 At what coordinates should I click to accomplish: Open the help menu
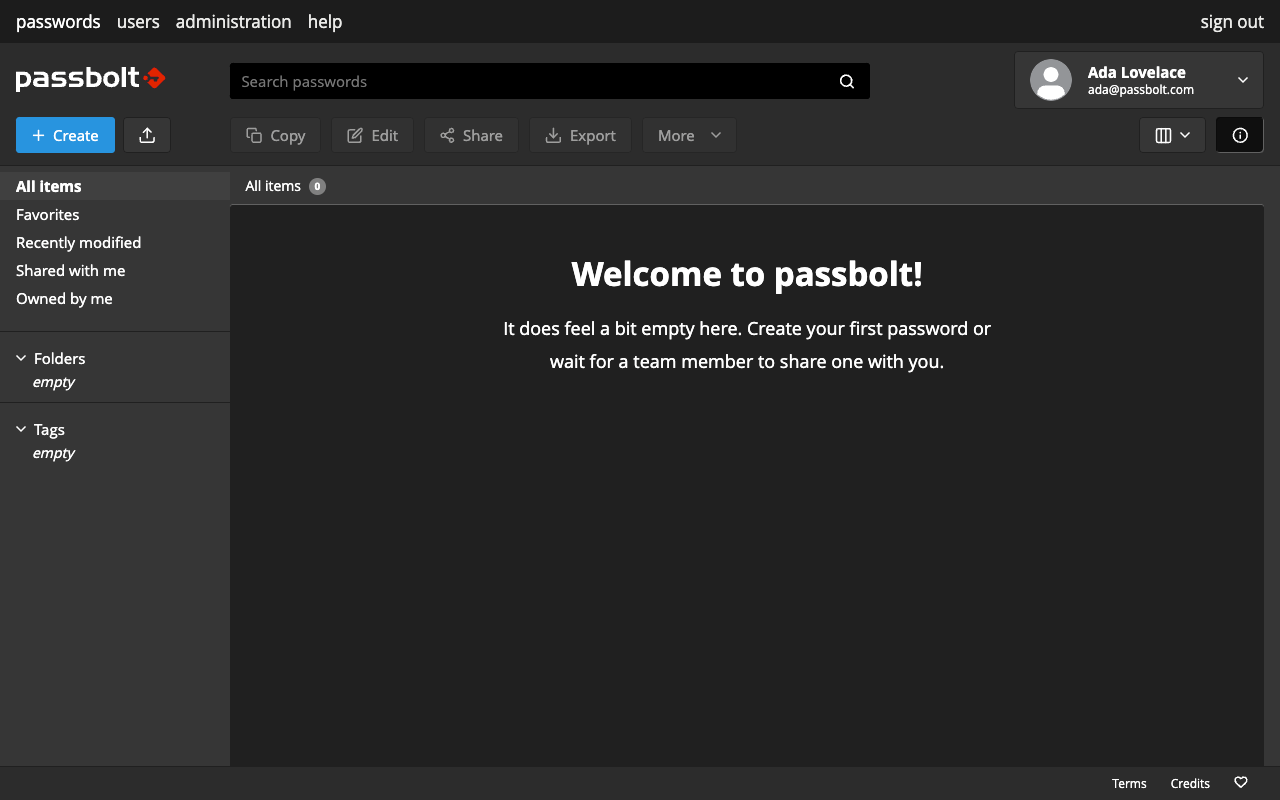(325, 21)
